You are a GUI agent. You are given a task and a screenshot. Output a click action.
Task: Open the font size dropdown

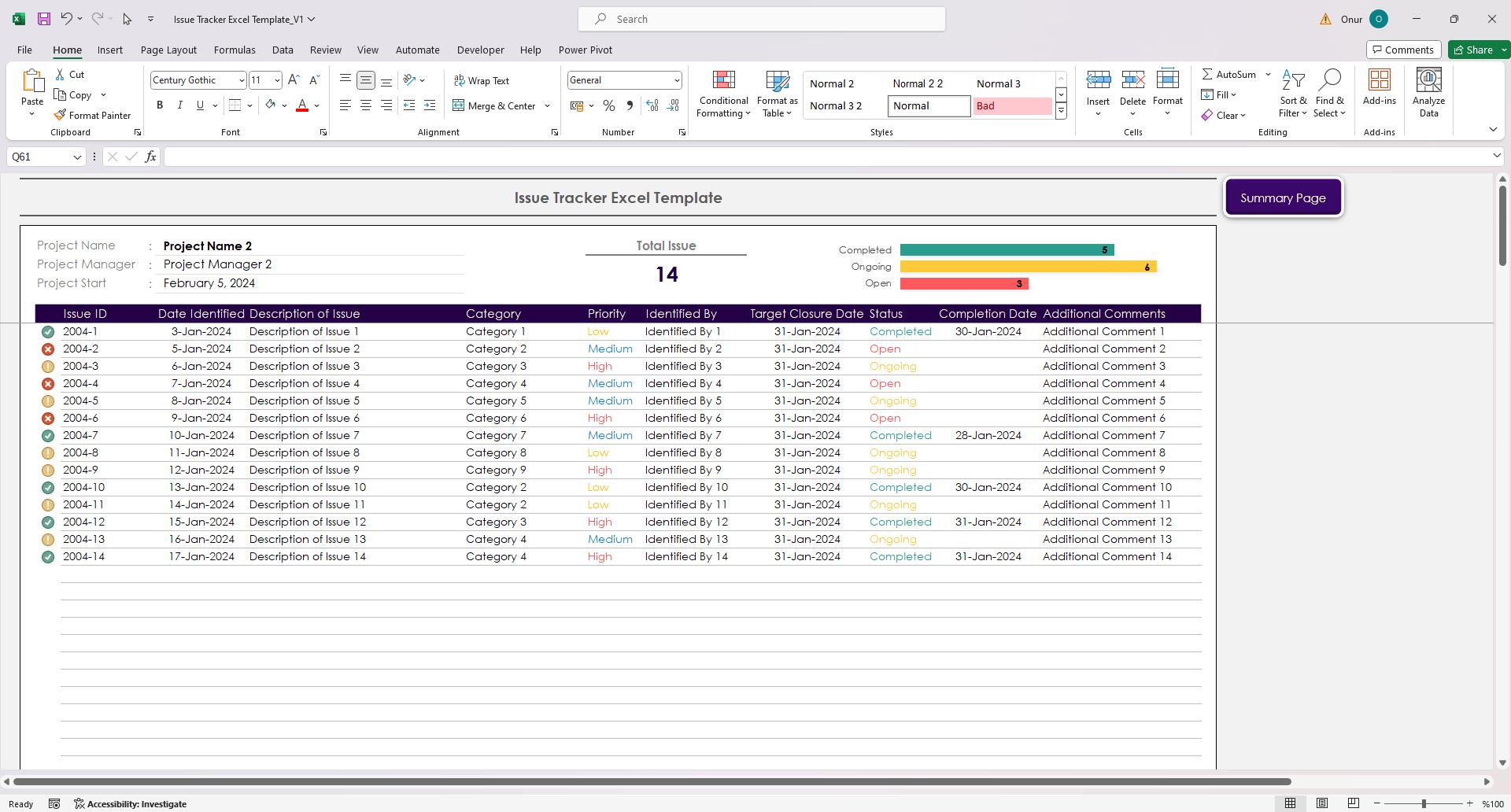(276, 80)
